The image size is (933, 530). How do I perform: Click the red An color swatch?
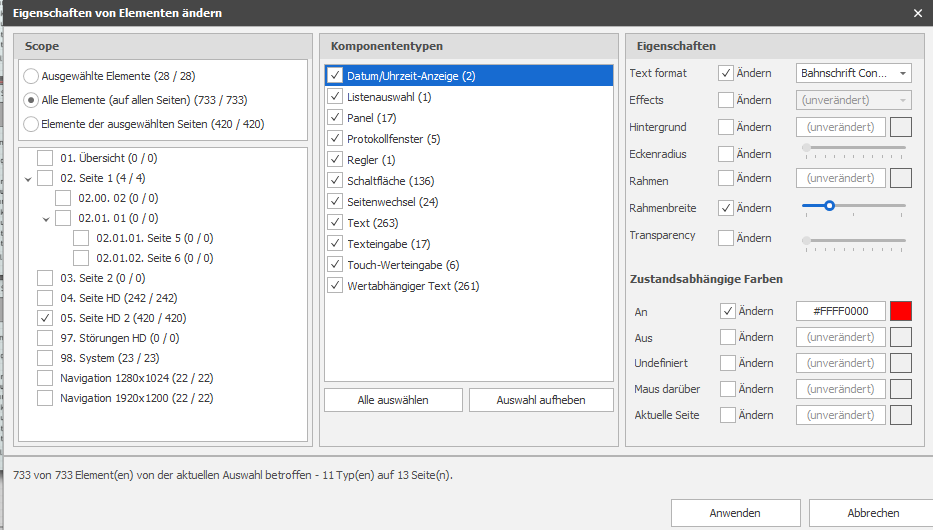tap(901, 311)
